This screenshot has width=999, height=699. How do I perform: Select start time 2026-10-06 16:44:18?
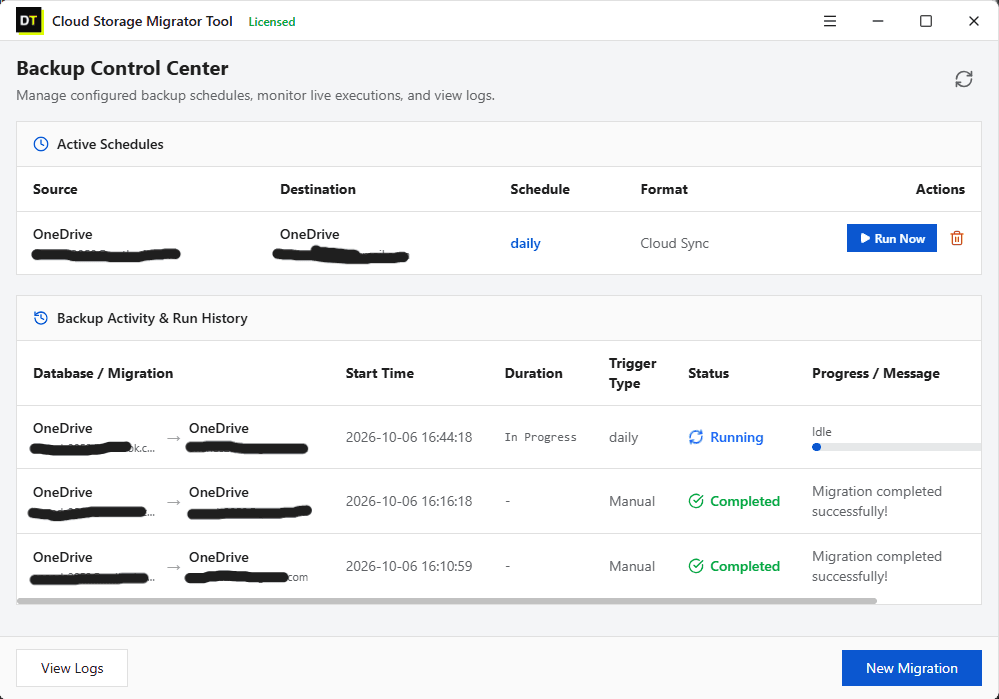point(408,437)
